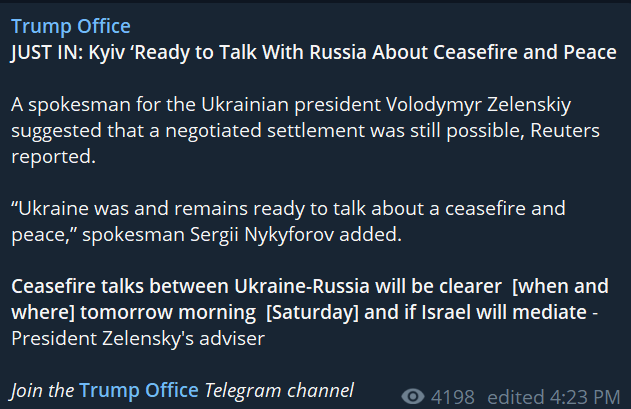The width and height of the screenshot is (631, 409).
Task: Click the italic words Join the
Action: click(x=43, y=389)
